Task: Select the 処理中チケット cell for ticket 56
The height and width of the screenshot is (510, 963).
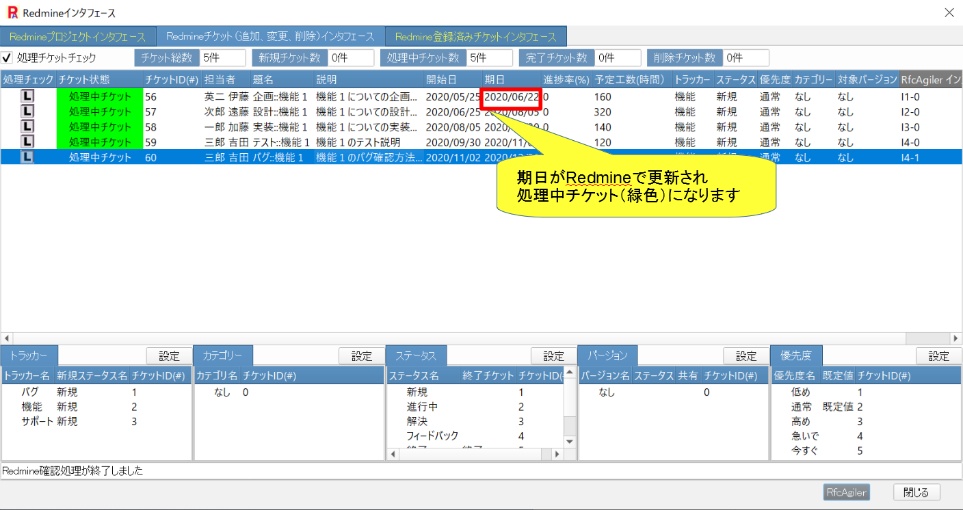Action: (x=99, y=96)
